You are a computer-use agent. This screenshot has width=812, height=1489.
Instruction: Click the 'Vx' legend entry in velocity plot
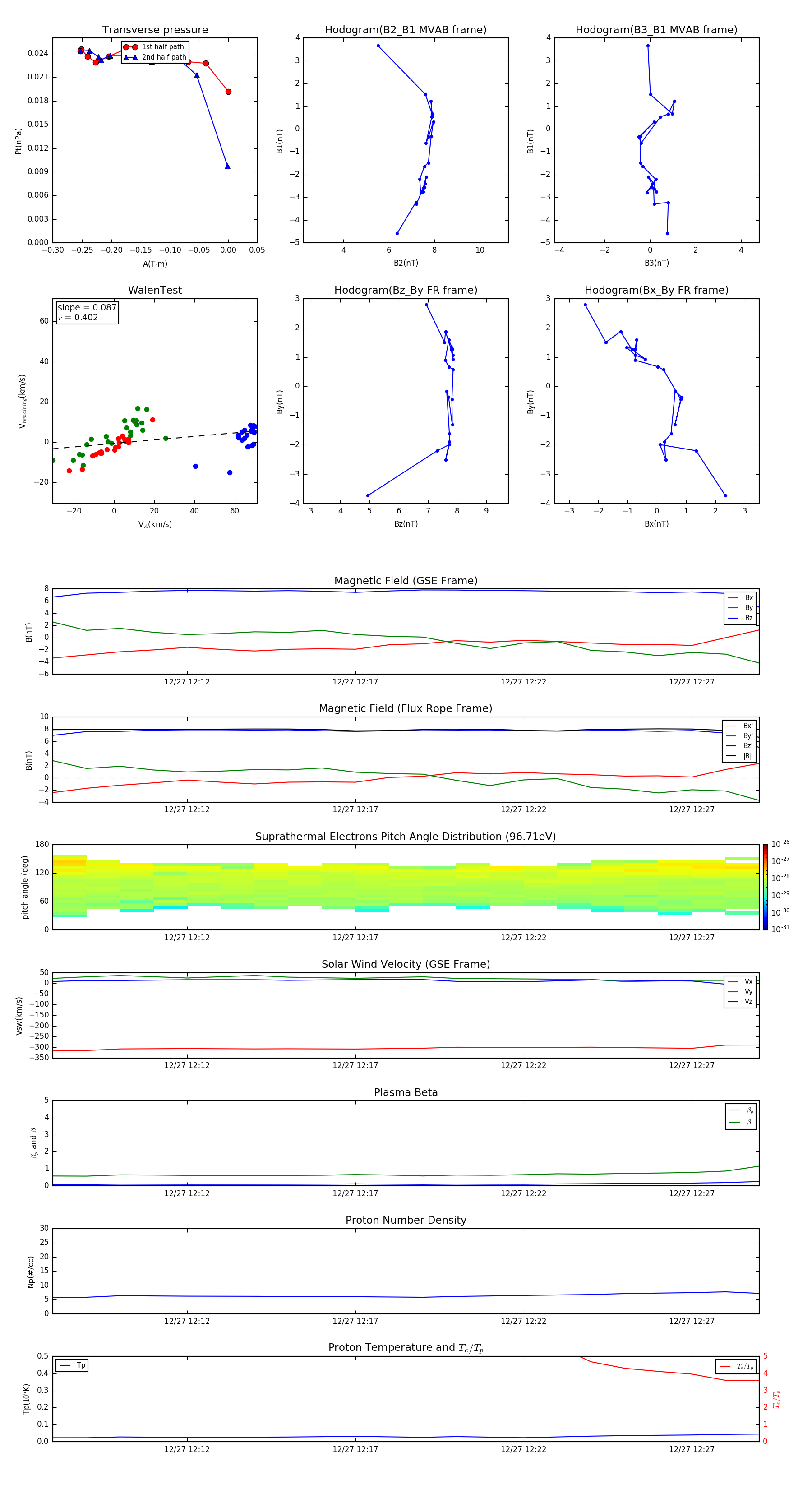tap(740, 982)
